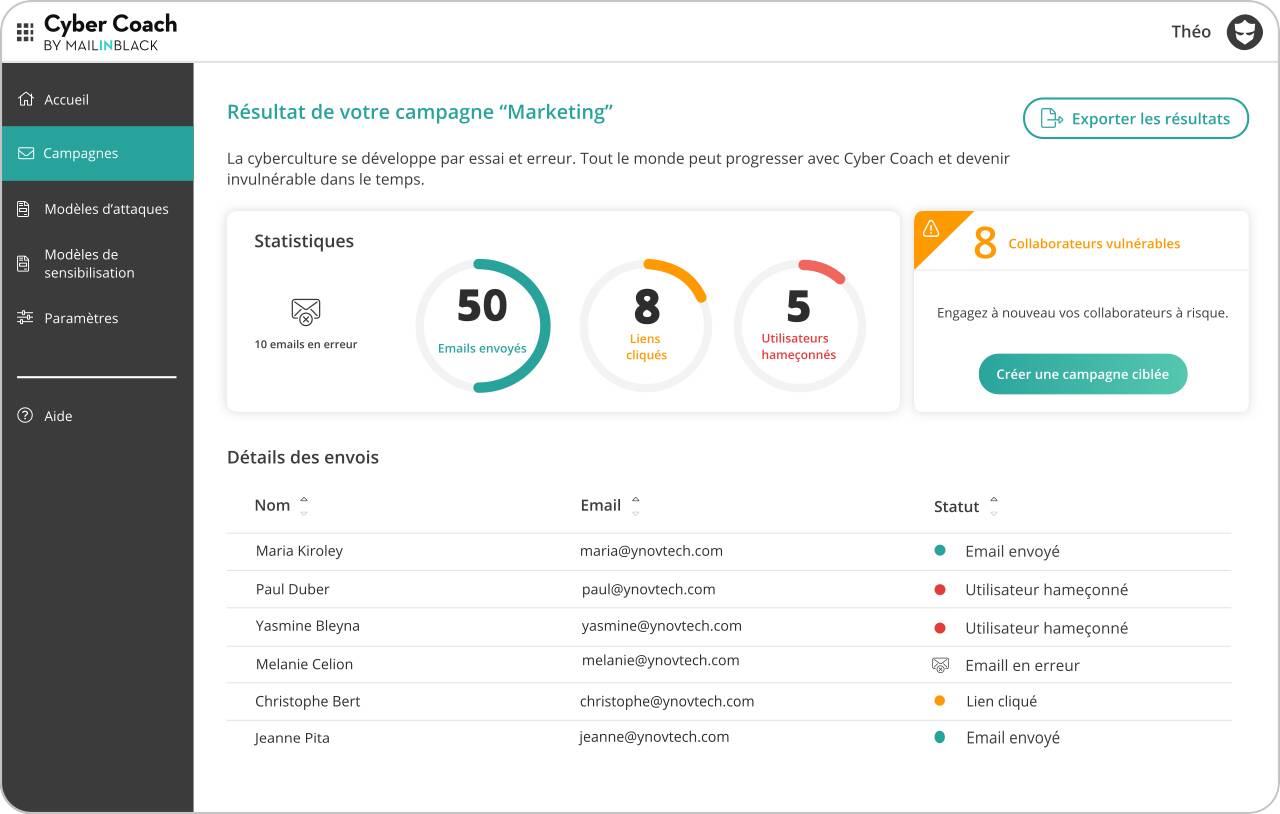Click the red status dot for Paul Duber
The width and height of the screenshot is (1280, 814).
coord(940,590)
